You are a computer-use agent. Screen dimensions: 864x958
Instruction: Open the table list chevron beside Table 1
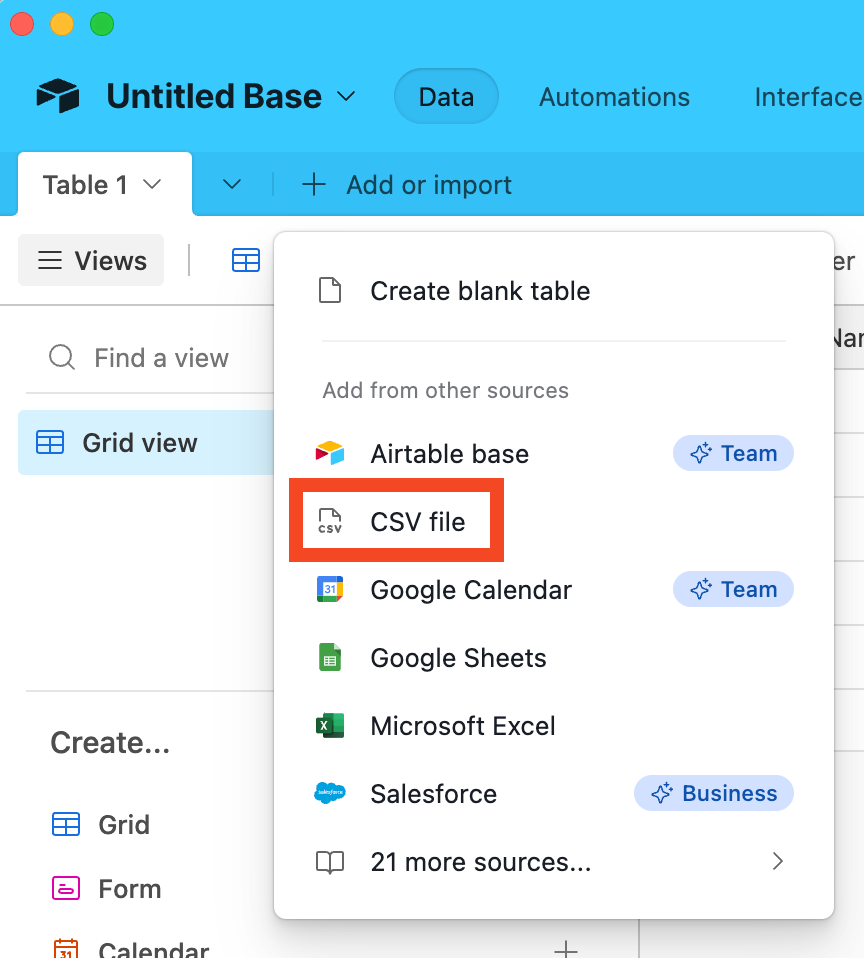point(231,185)
